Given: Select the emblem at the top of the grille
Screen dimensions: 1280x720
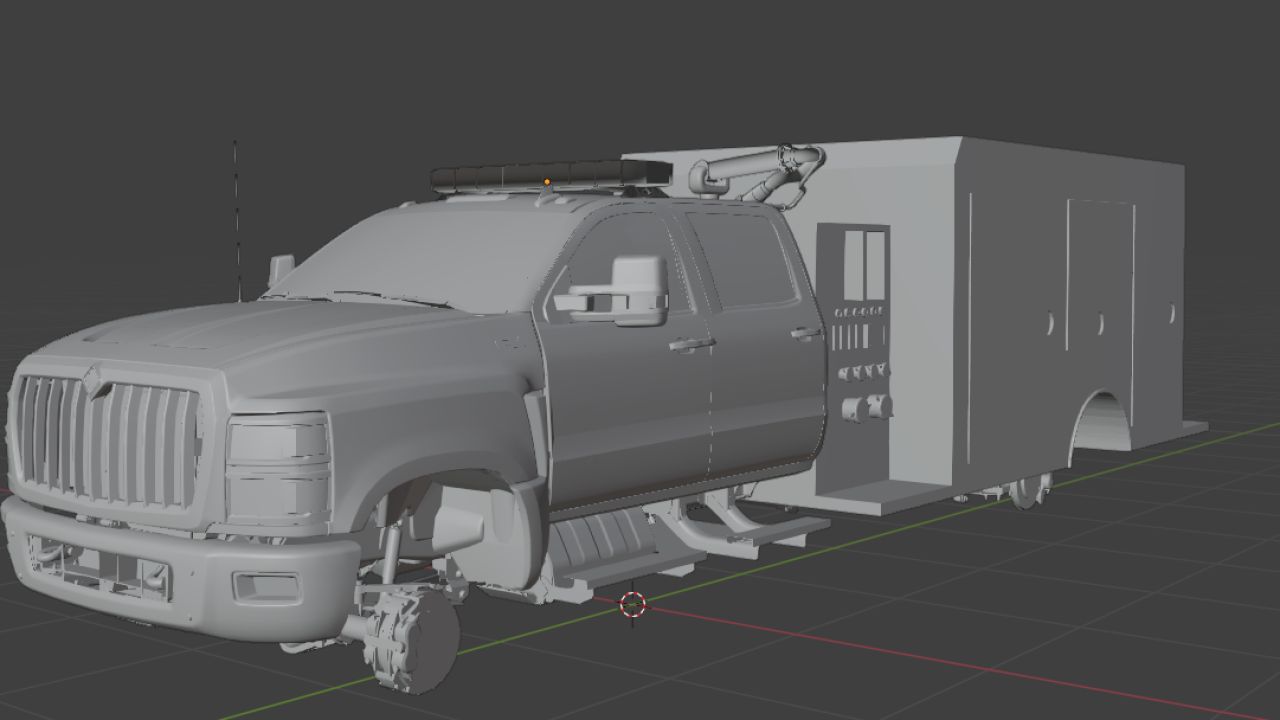Looking at the screenshot, I should point(94,380).
